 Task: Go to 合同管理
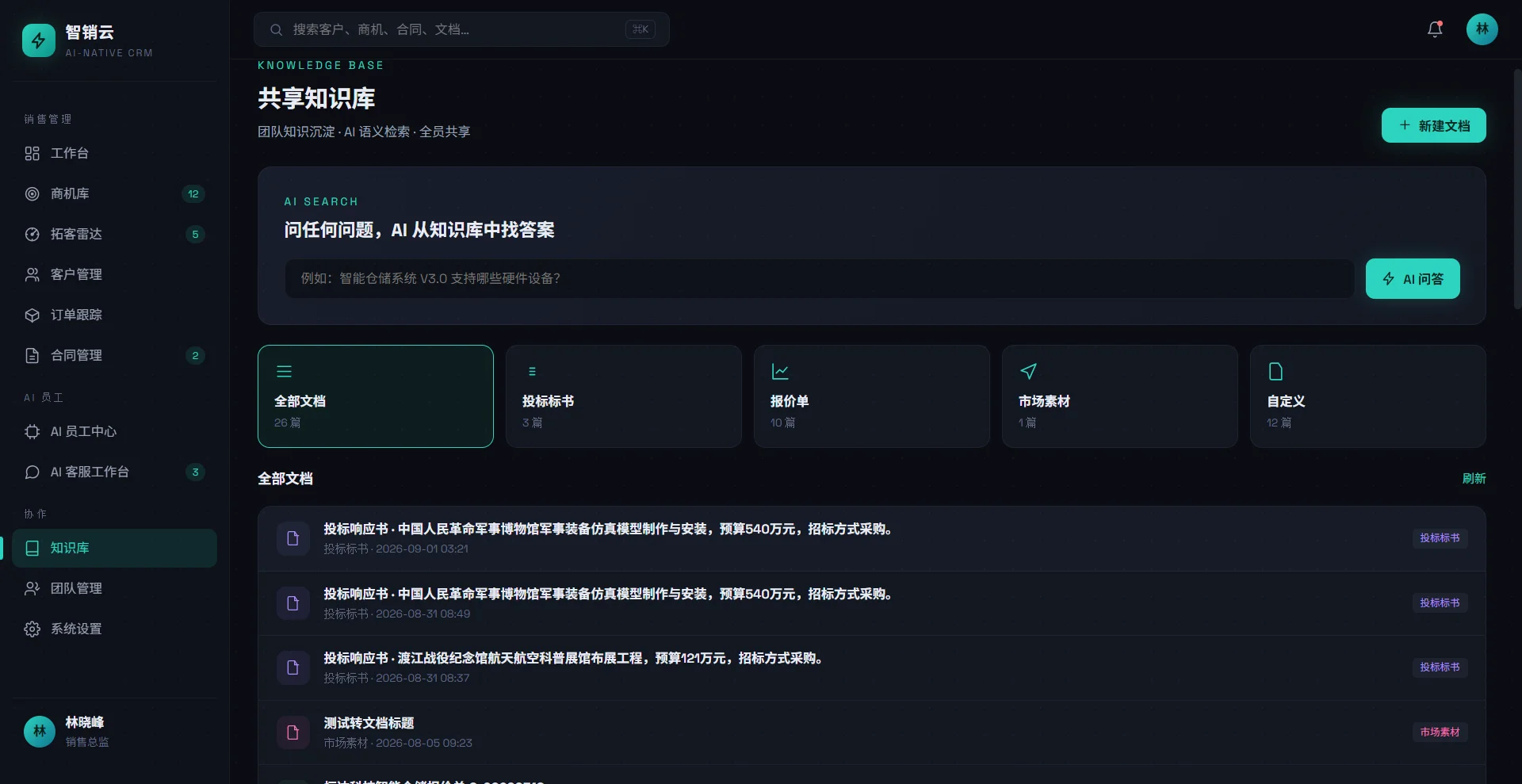114,355
